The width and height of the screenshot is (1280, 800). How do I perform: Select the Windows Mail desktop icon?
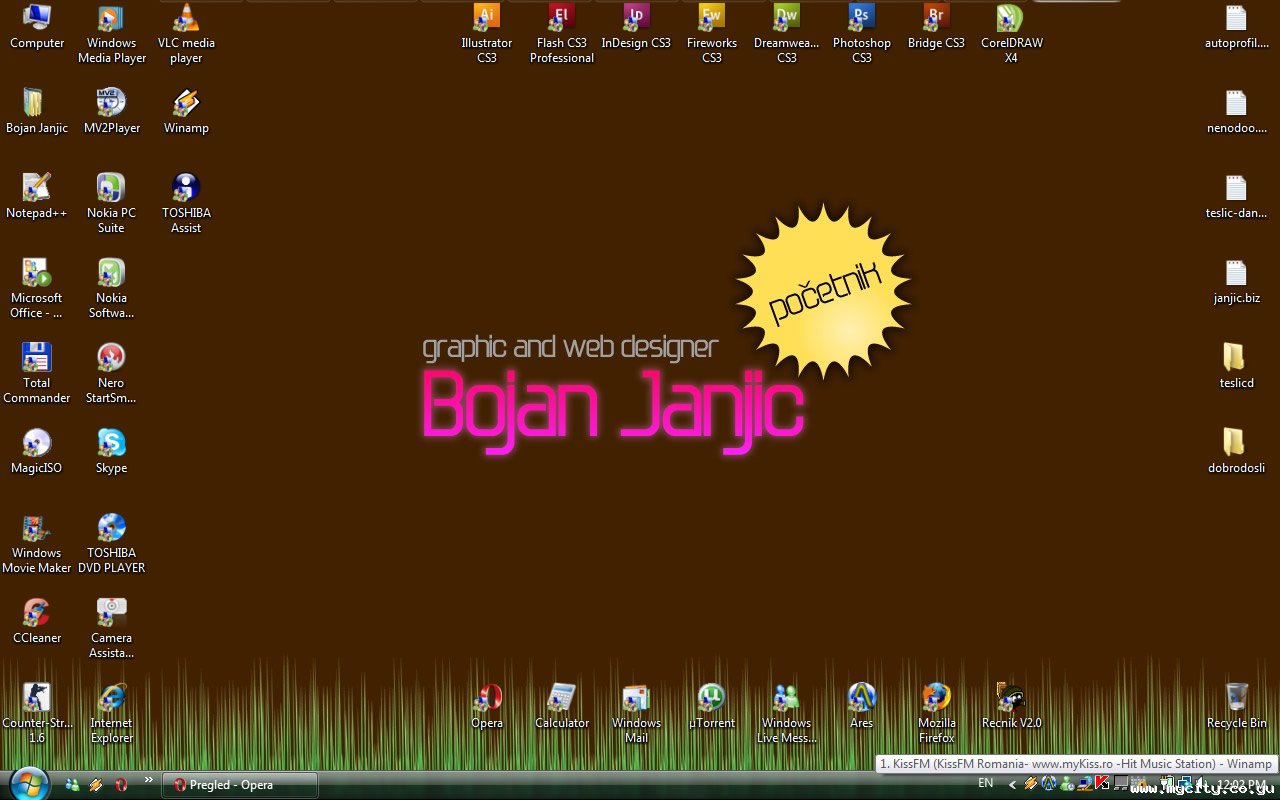coord(636,714)
